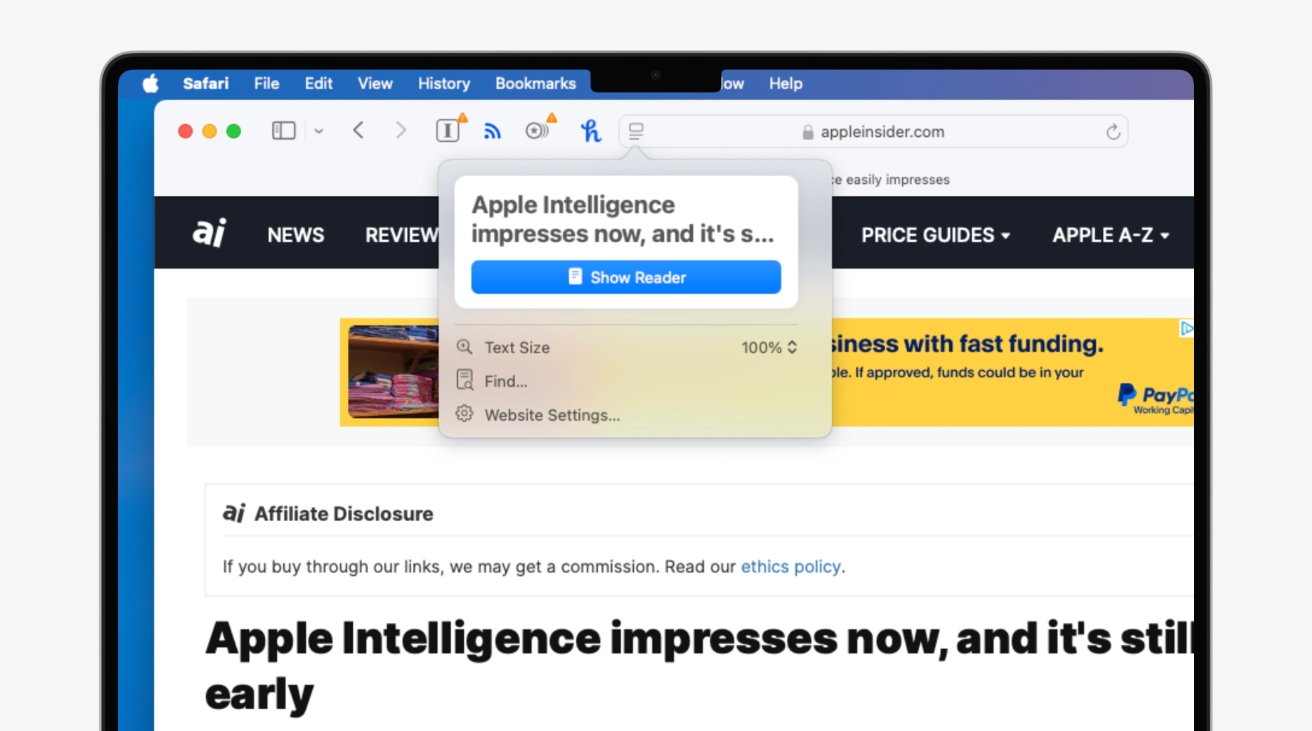Open the History menu
This screenshot has height=731, width=1312.
(444, 84)
